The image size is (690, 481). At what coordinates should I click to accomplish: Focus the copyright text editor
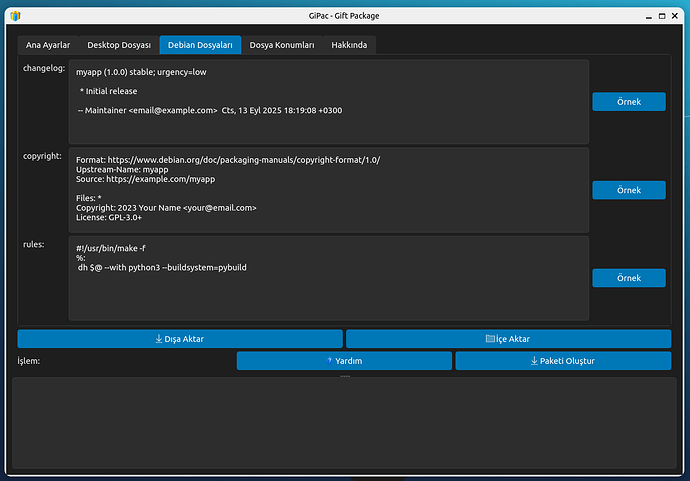pyautogui.click(x=329, y=190)
